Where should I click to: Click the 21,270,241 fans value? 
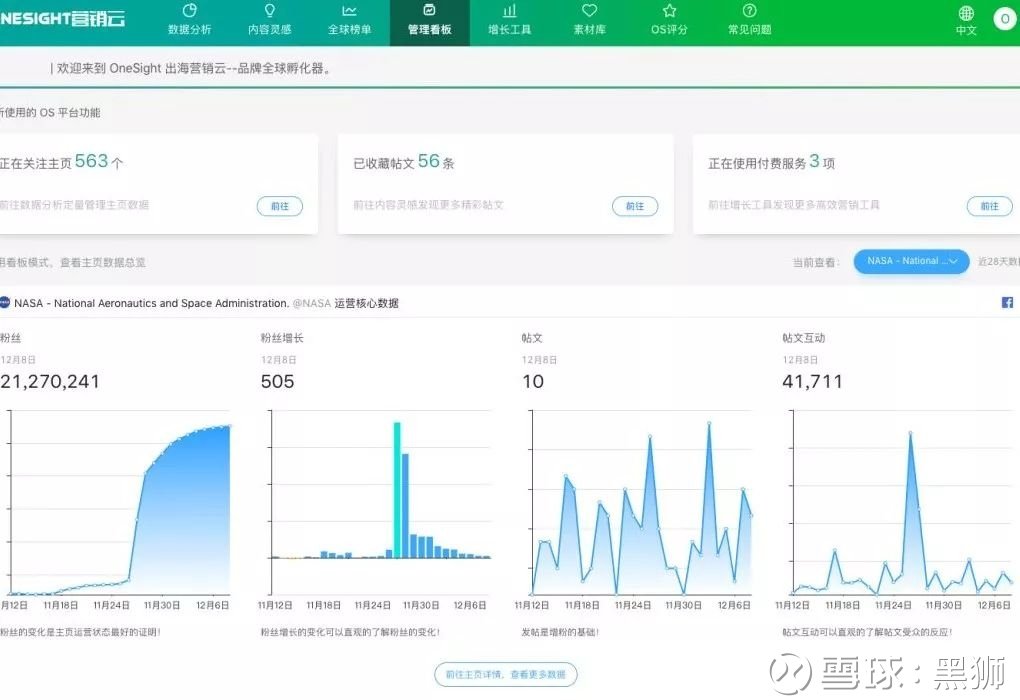tap(50, 381)
